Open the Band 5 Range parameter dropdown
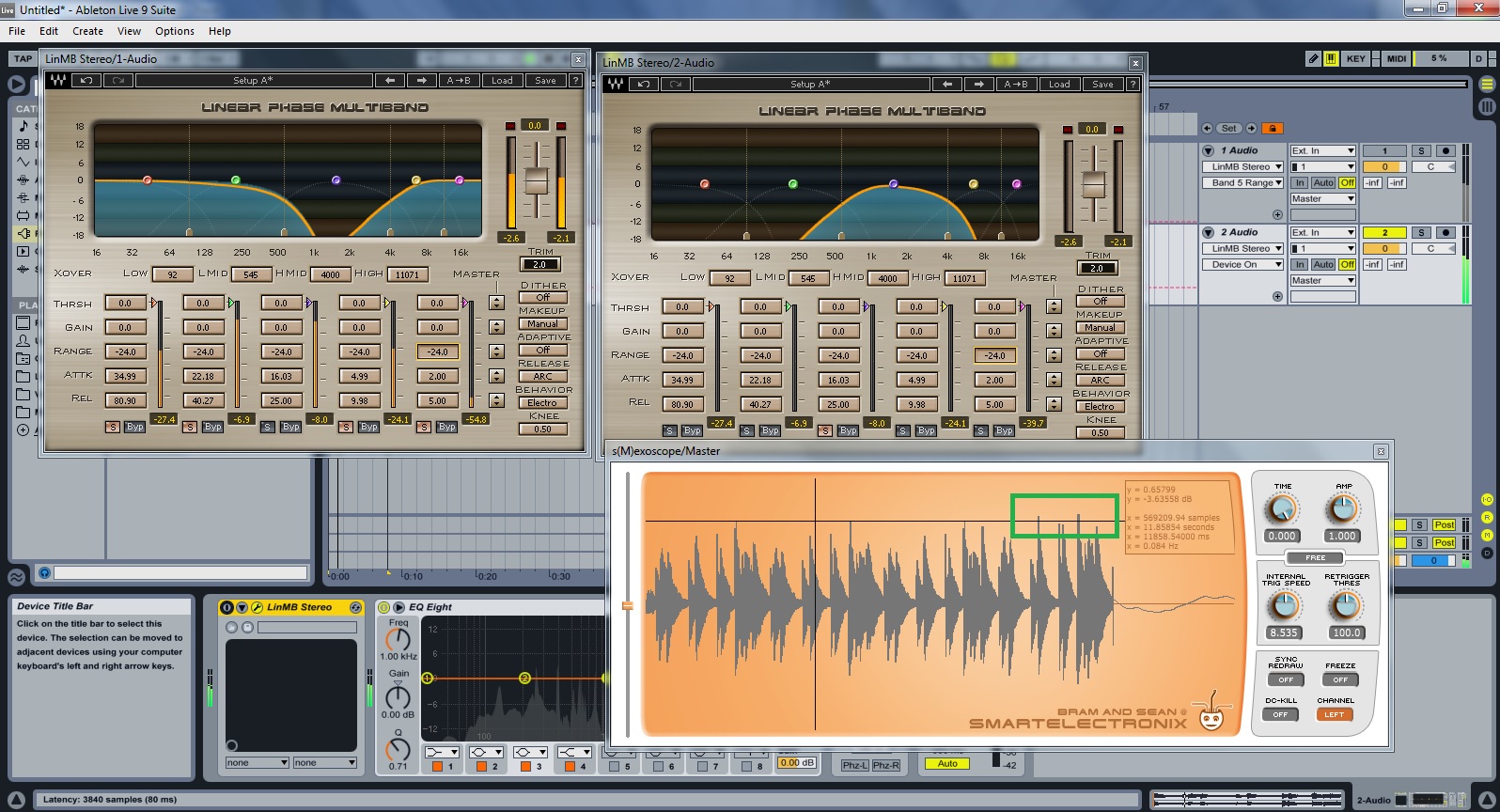Screen dimensions: 1500x812 coord(1242,183)
